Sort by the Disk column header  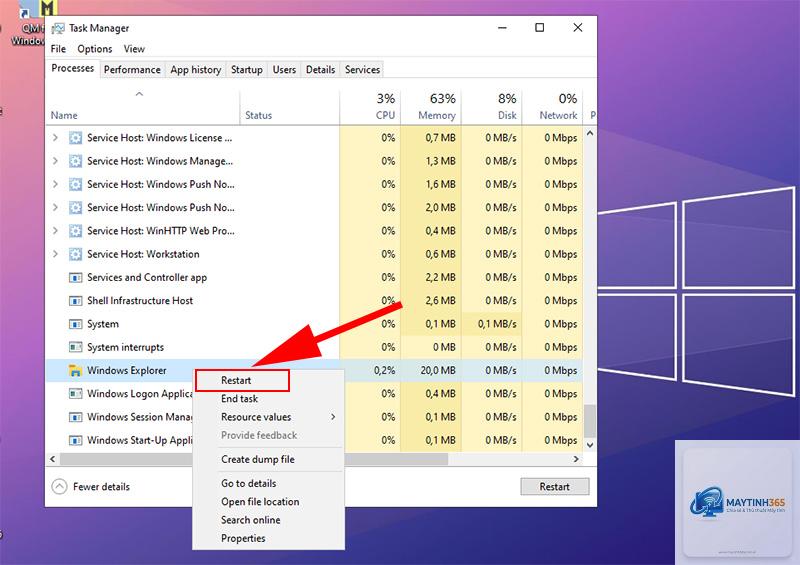point(492,107)
